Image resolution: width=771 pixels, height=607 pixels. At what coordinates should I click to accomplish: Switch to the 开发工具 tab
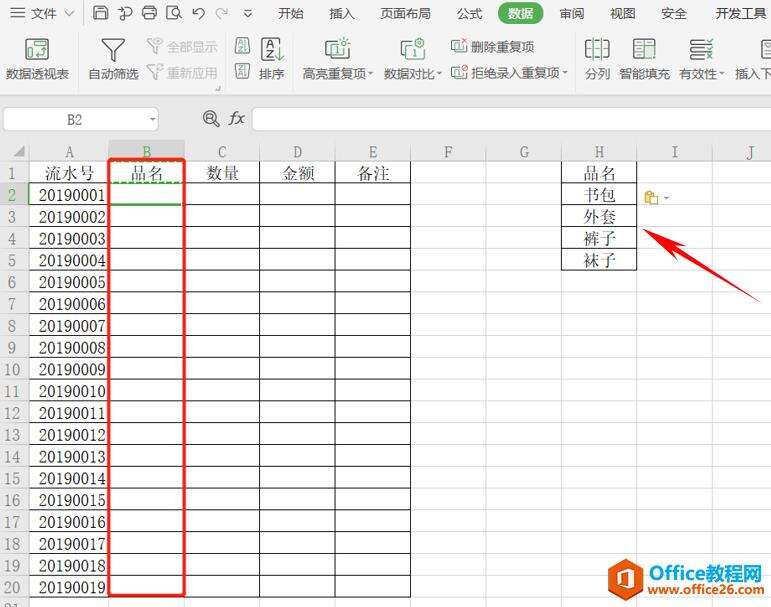coord(741,14)
